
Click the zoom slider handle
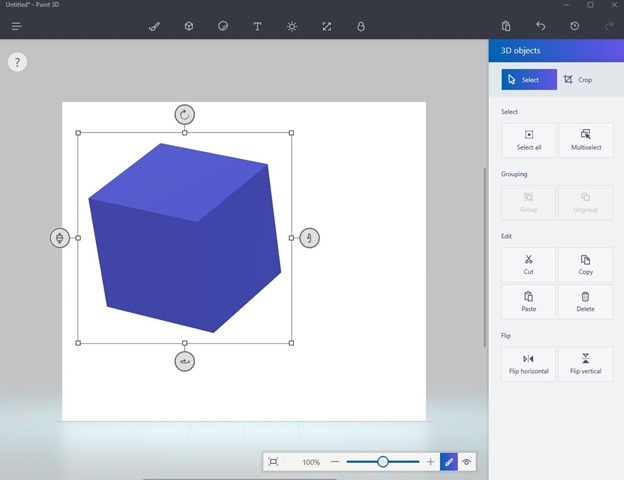[x=383, y=462]
